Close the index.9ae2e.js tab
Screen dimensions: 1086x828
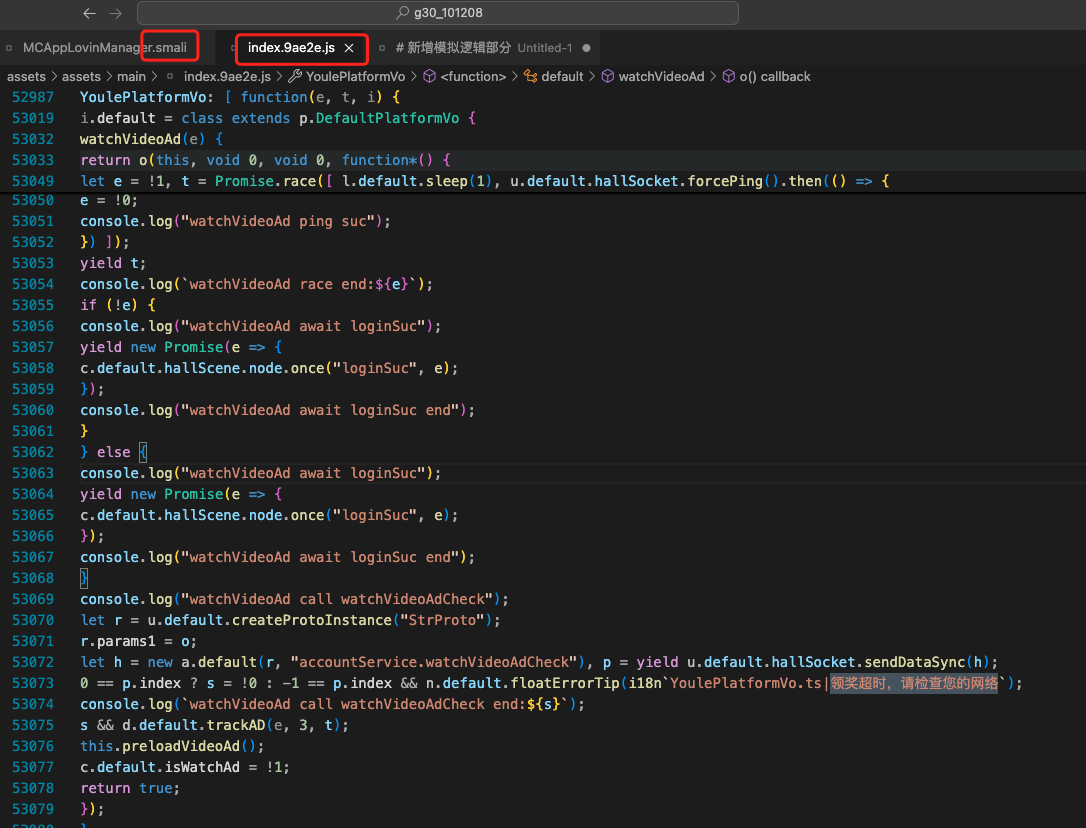[x=349, y=48]
